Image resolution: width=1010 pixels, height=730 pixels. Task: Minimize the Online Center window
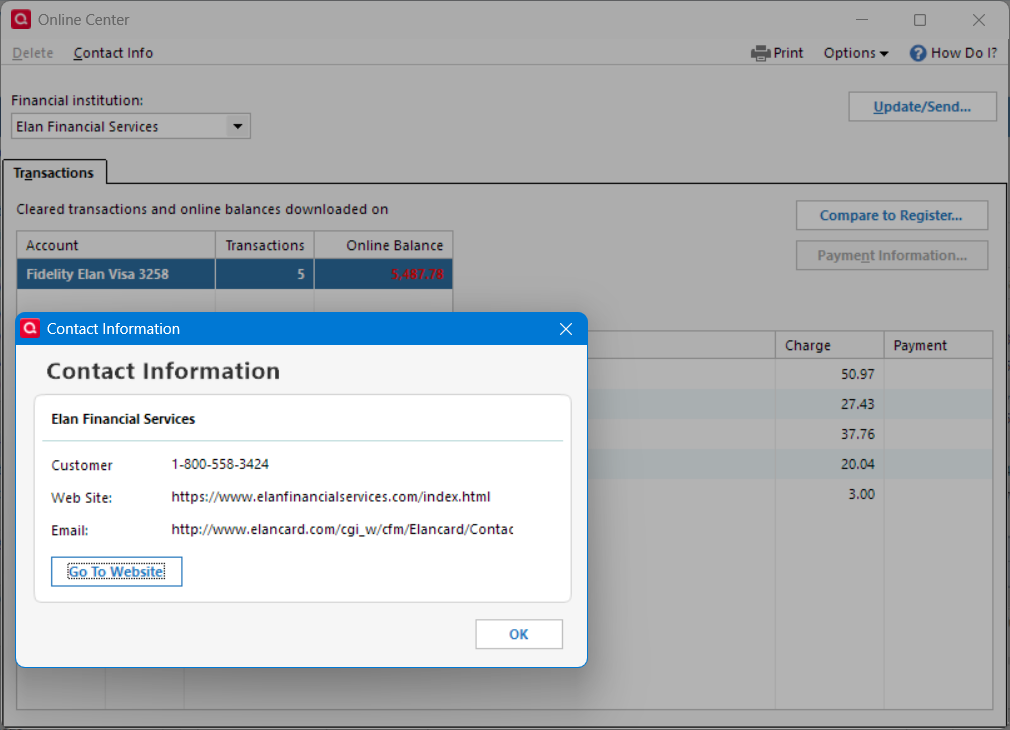point(862,20)
